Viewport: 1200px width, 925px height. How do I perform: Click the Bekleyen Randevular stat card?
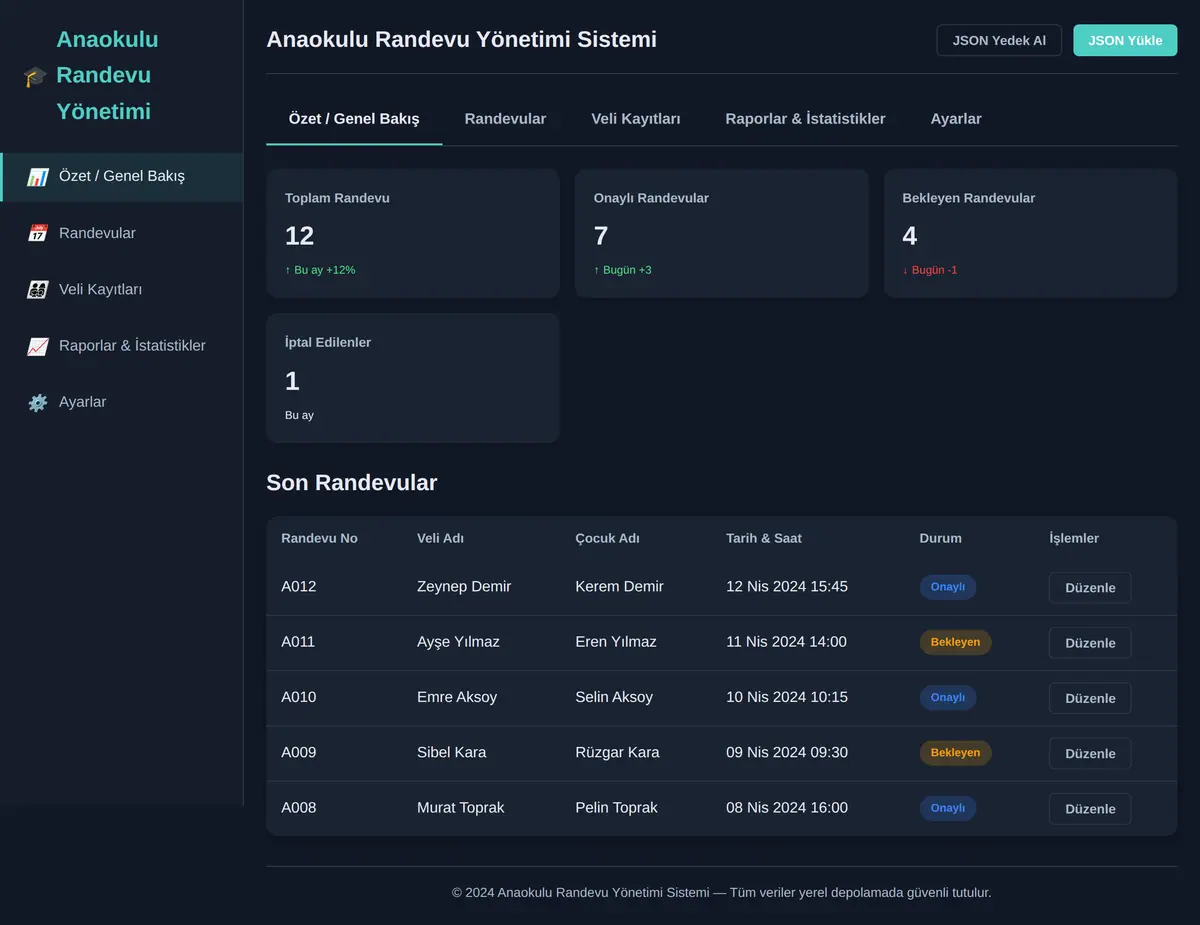[x=1031, y=233]
